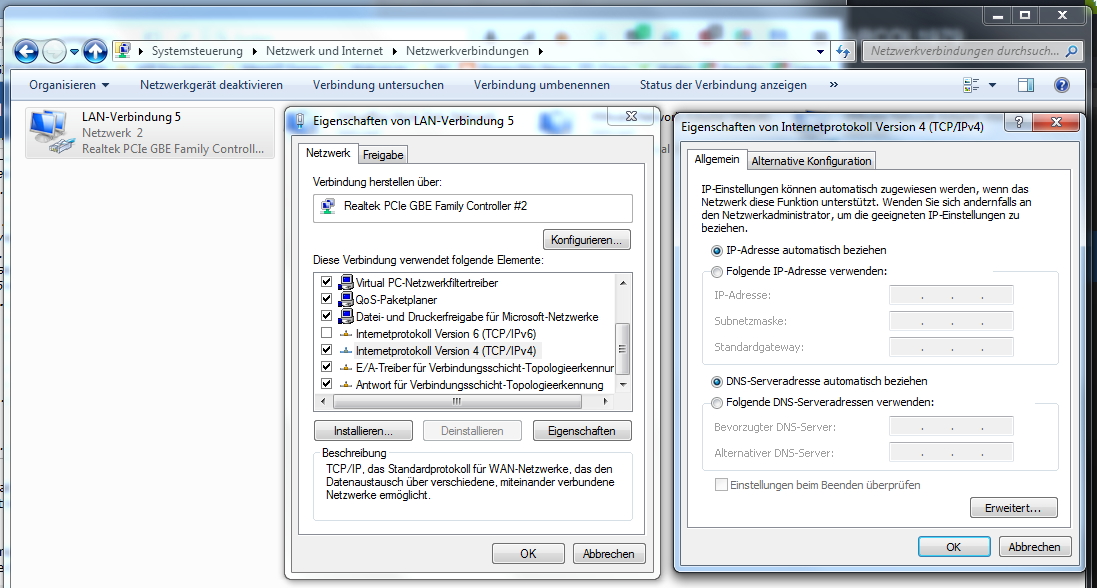Cancel the LAN-Verbindung 5 properties dialog
Screen dimensions: 1097x588
click(x=609, y=554)
